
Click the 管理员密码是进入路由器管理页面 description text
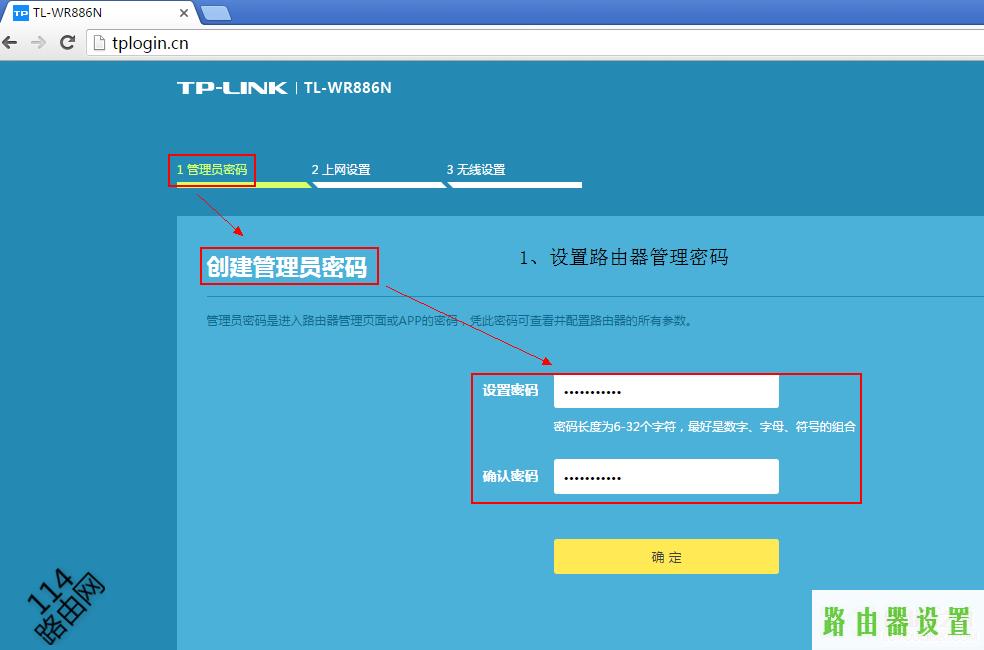point(449,321)
